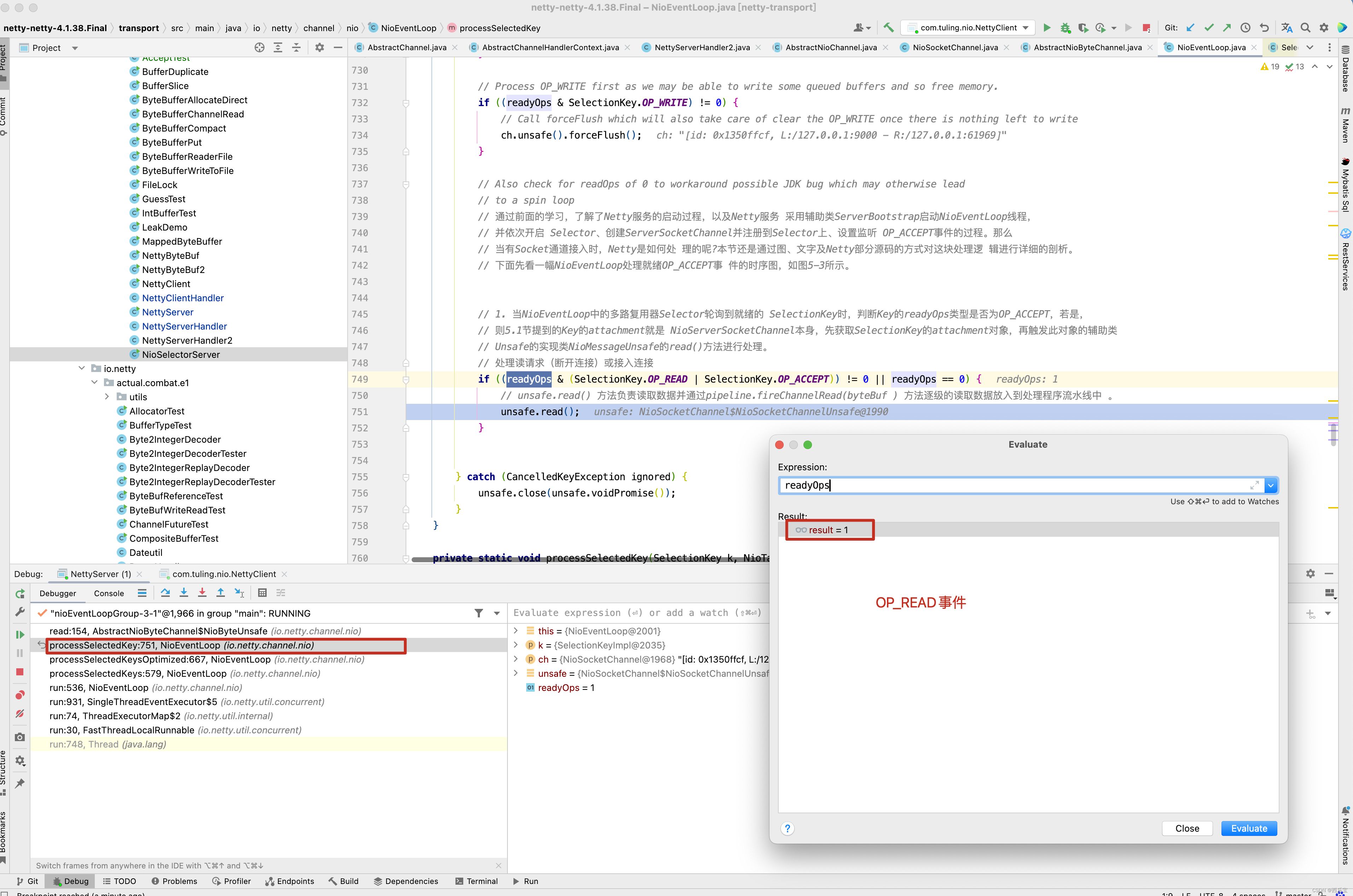Toggle fold marker at line 749
1353x896 pixels.
(406, 379)
